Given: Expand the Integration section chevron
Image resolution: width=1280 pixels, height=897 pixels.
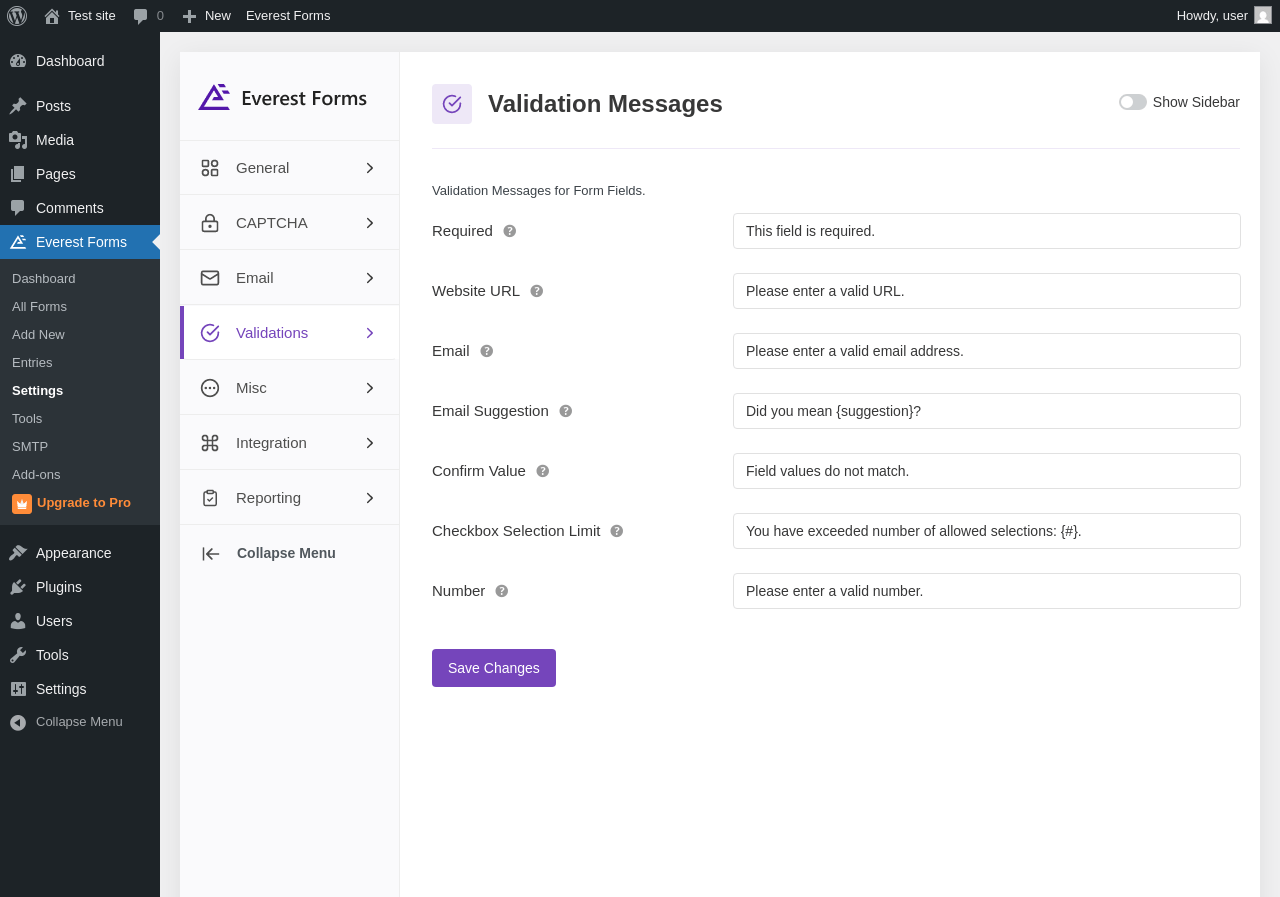Looking at the screenshot, I should [x=369, y=443].
